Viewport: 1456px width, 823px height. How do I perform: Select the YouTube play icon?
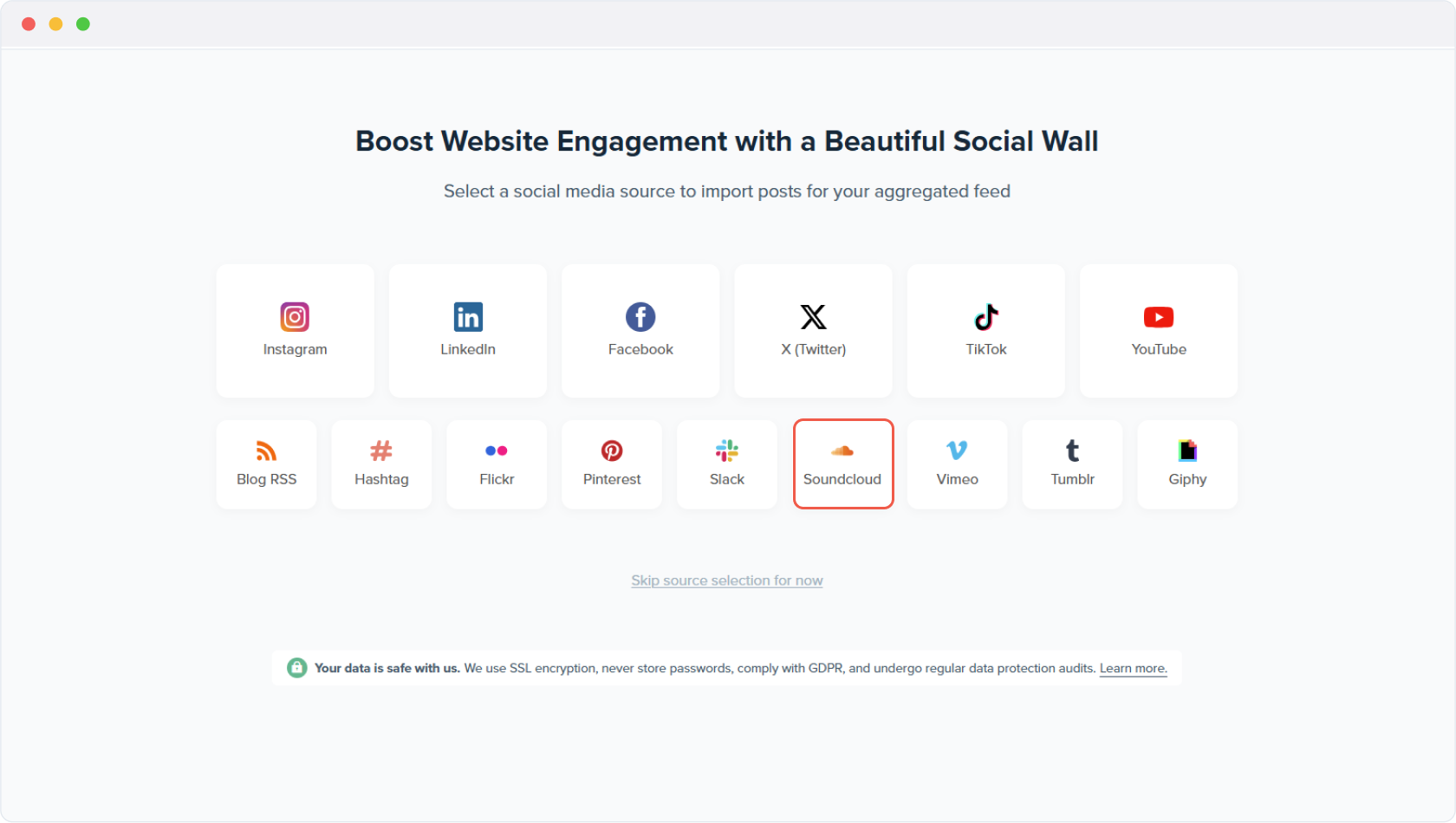(x=1159, y=317)
